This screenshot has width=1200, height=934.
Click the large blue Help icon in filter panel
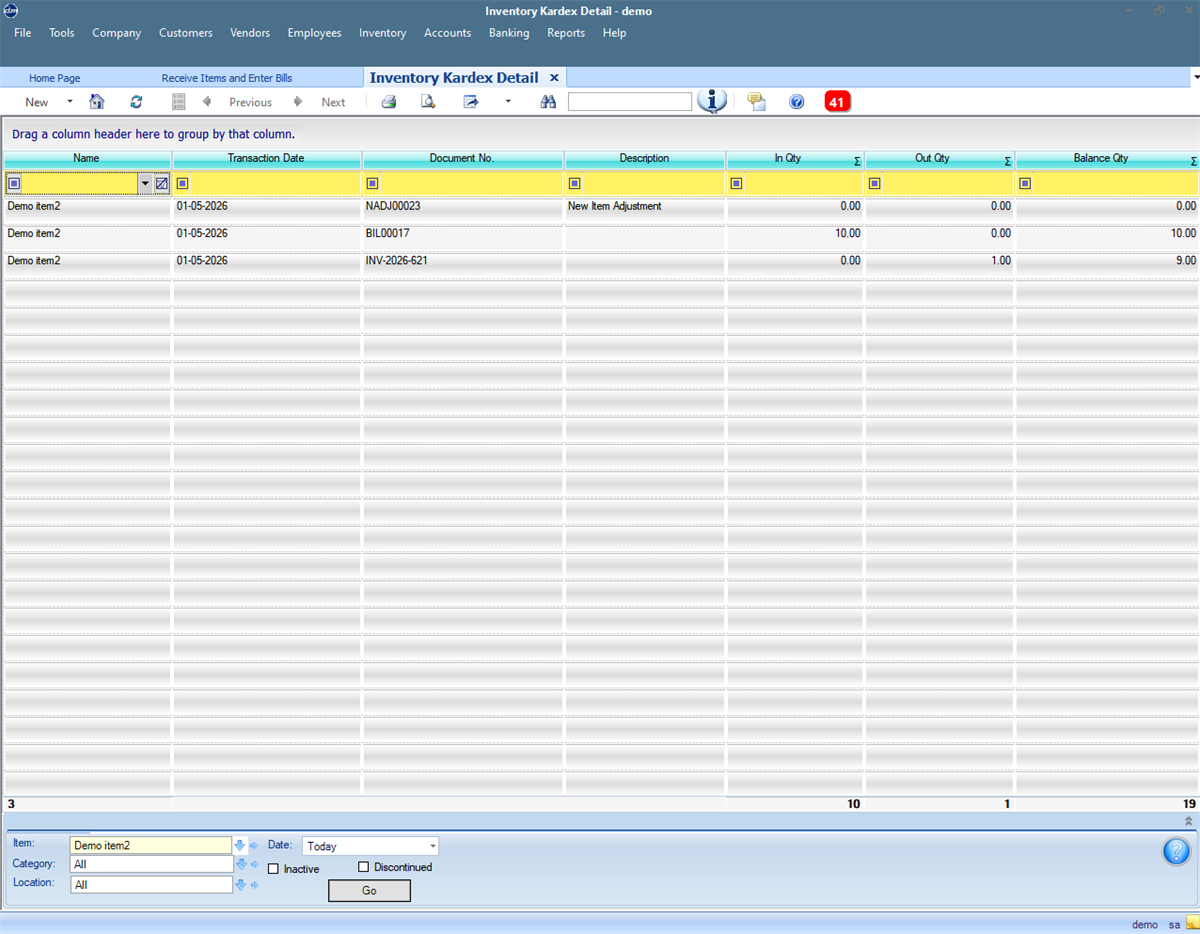click(x=1176, y=852)
